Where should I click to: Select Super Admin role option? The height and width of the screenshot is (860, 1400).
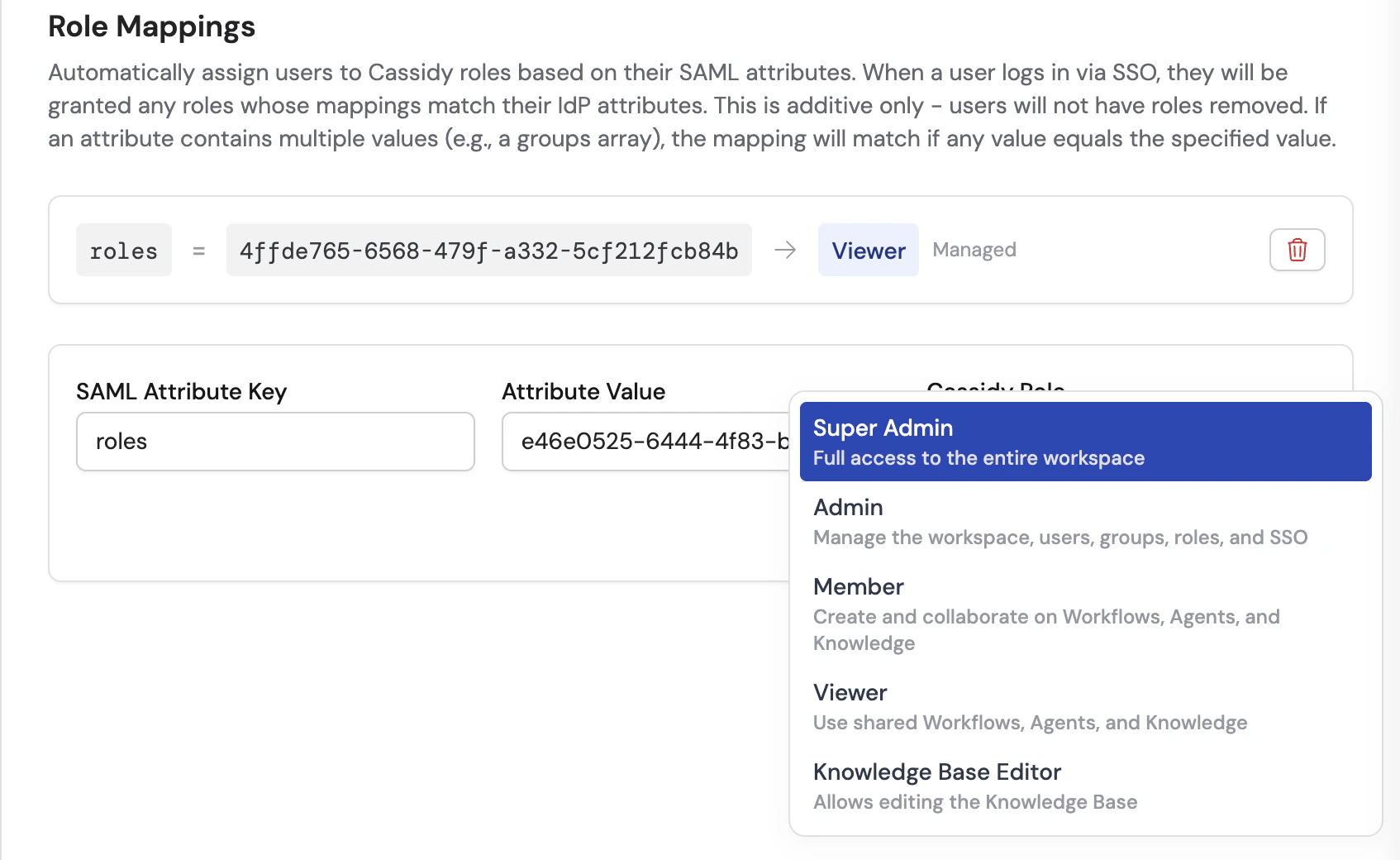(1085, 442)
